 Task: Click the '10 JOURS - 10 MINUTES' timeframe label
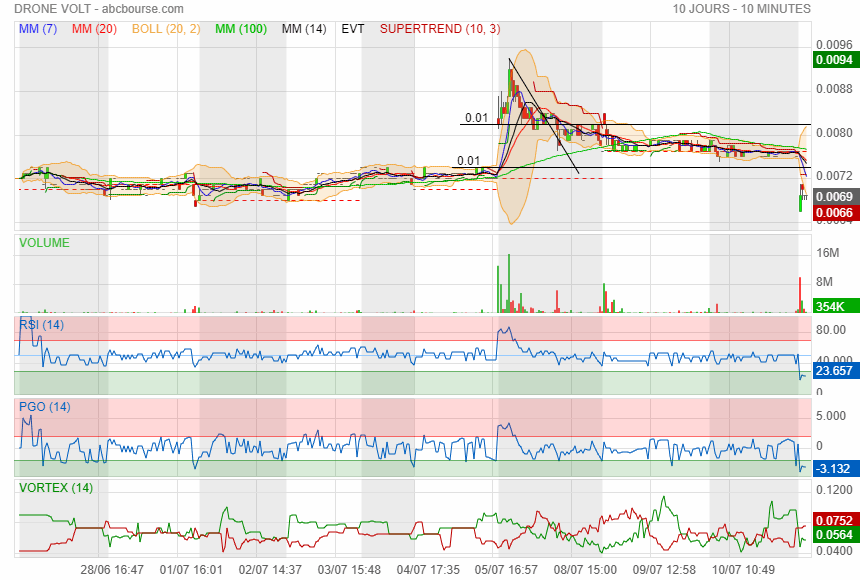coord(742,9)
